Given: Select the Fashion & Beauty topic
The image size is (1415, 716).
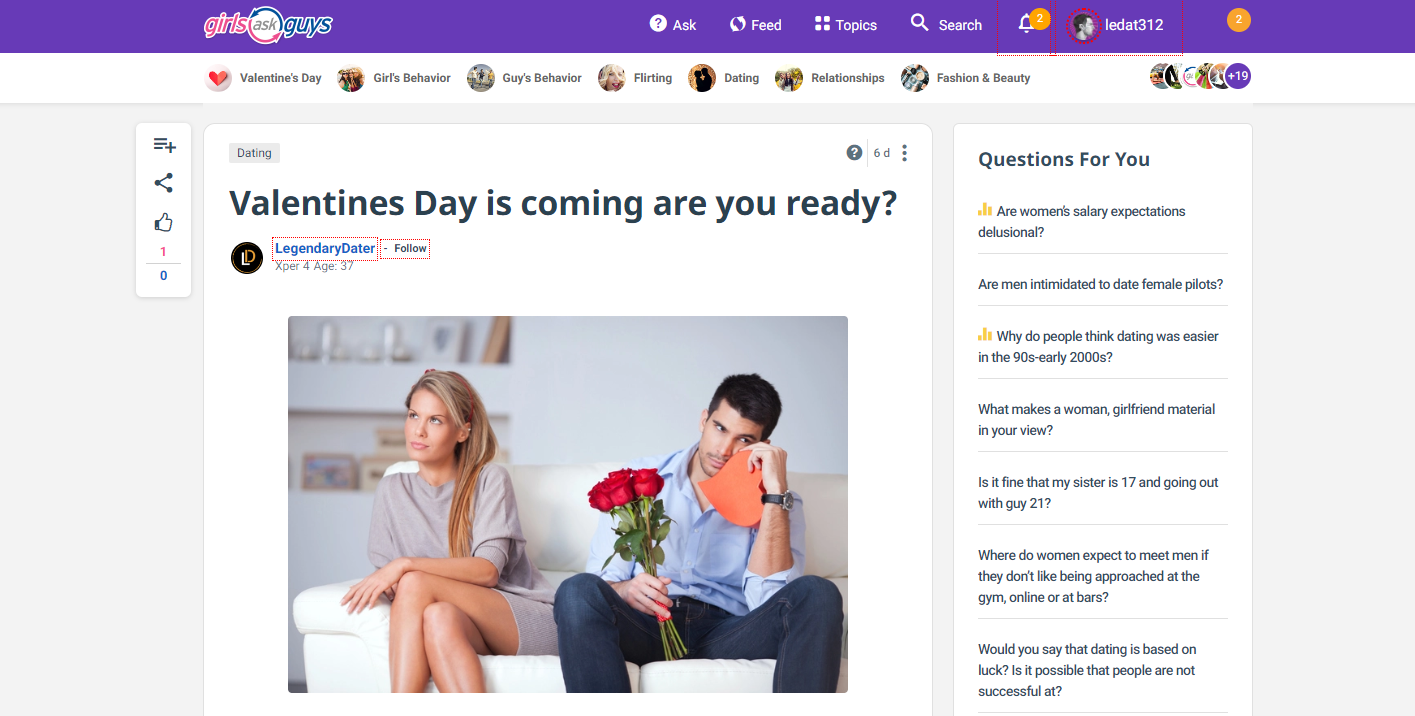Looking at the screenshot, I should point(966,78).
